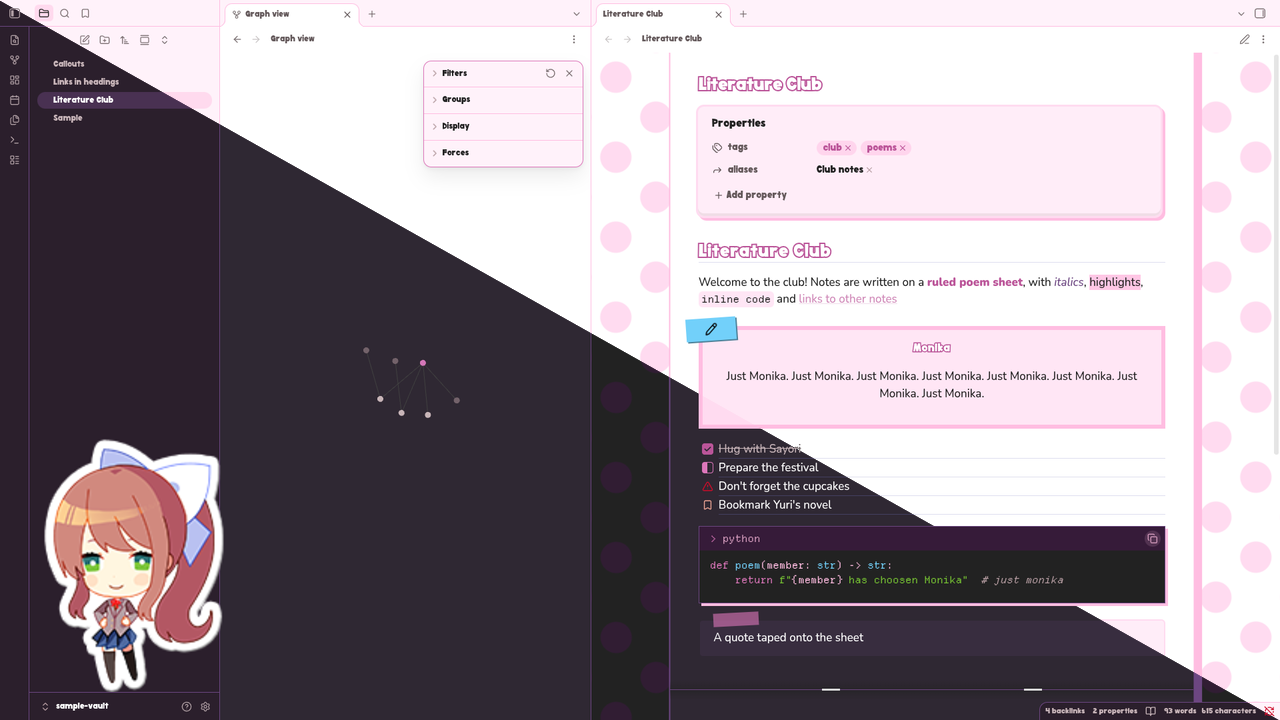Expand or collapse all folders icon

point(165,40)
